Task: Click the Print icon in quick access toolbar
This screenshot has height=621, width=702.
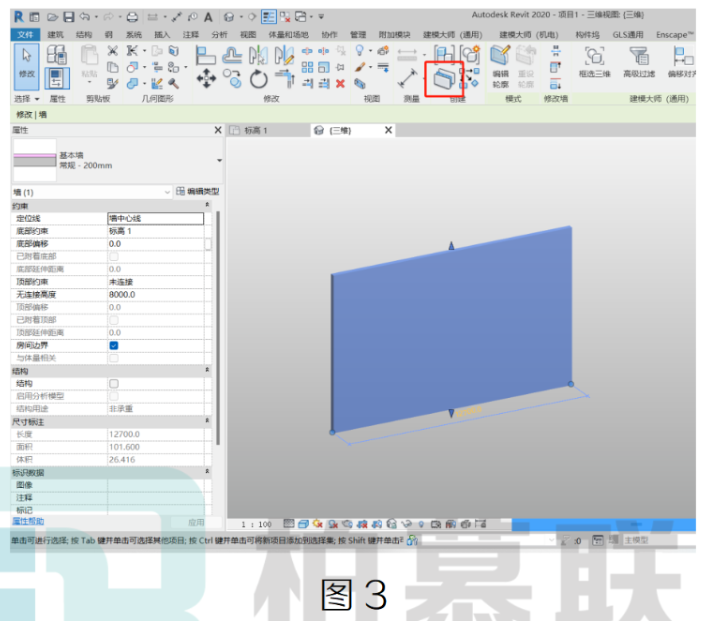Action: pyautogui.click(x=132, y=17)
